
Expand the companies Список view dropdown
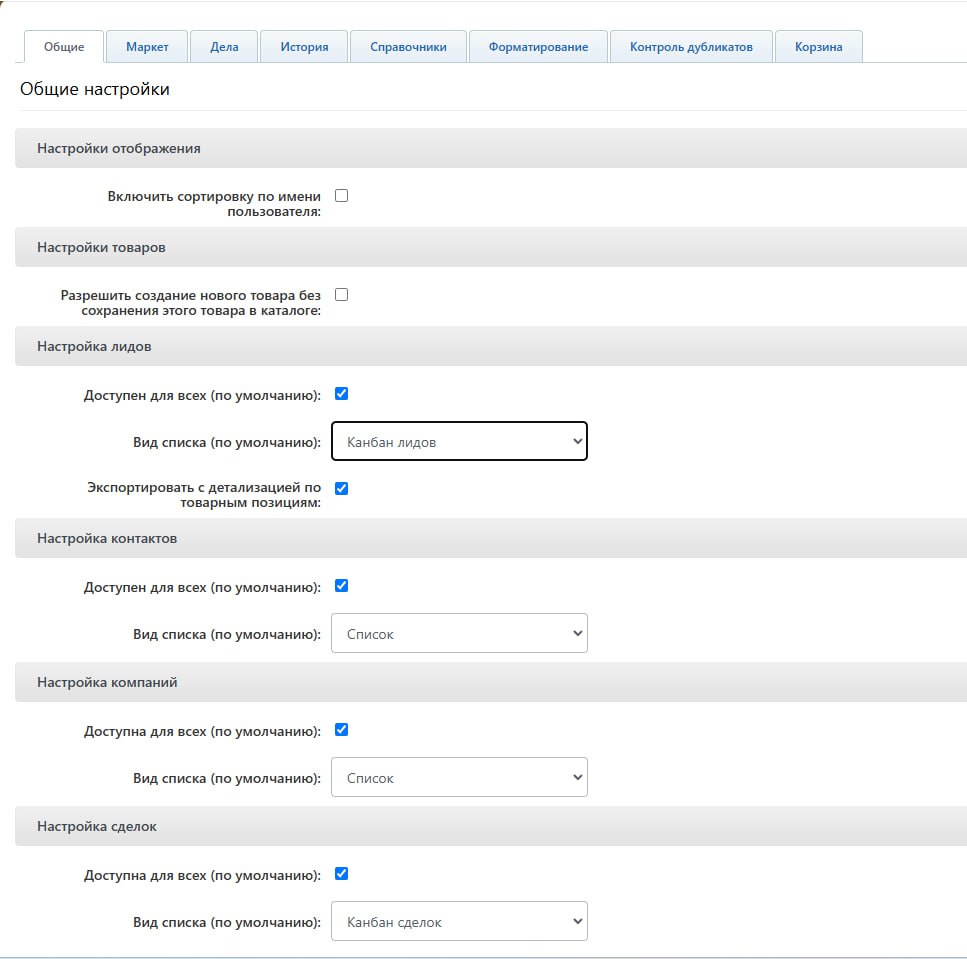tap(459, 777)
